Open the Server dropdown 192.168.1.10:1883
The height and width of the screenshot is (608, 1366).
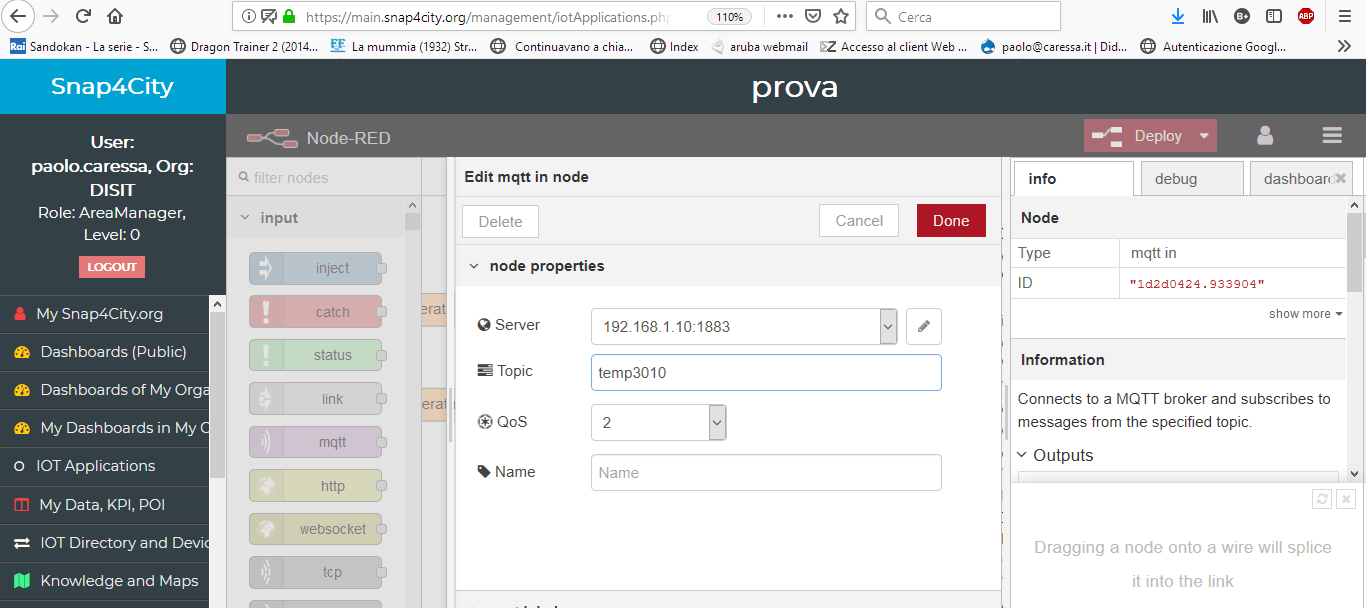744,326
